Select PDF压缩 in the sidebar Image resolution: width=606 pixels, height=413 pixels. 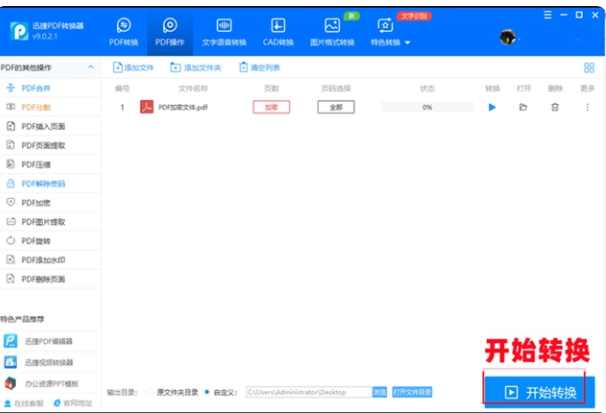click(x=50, y=165)
